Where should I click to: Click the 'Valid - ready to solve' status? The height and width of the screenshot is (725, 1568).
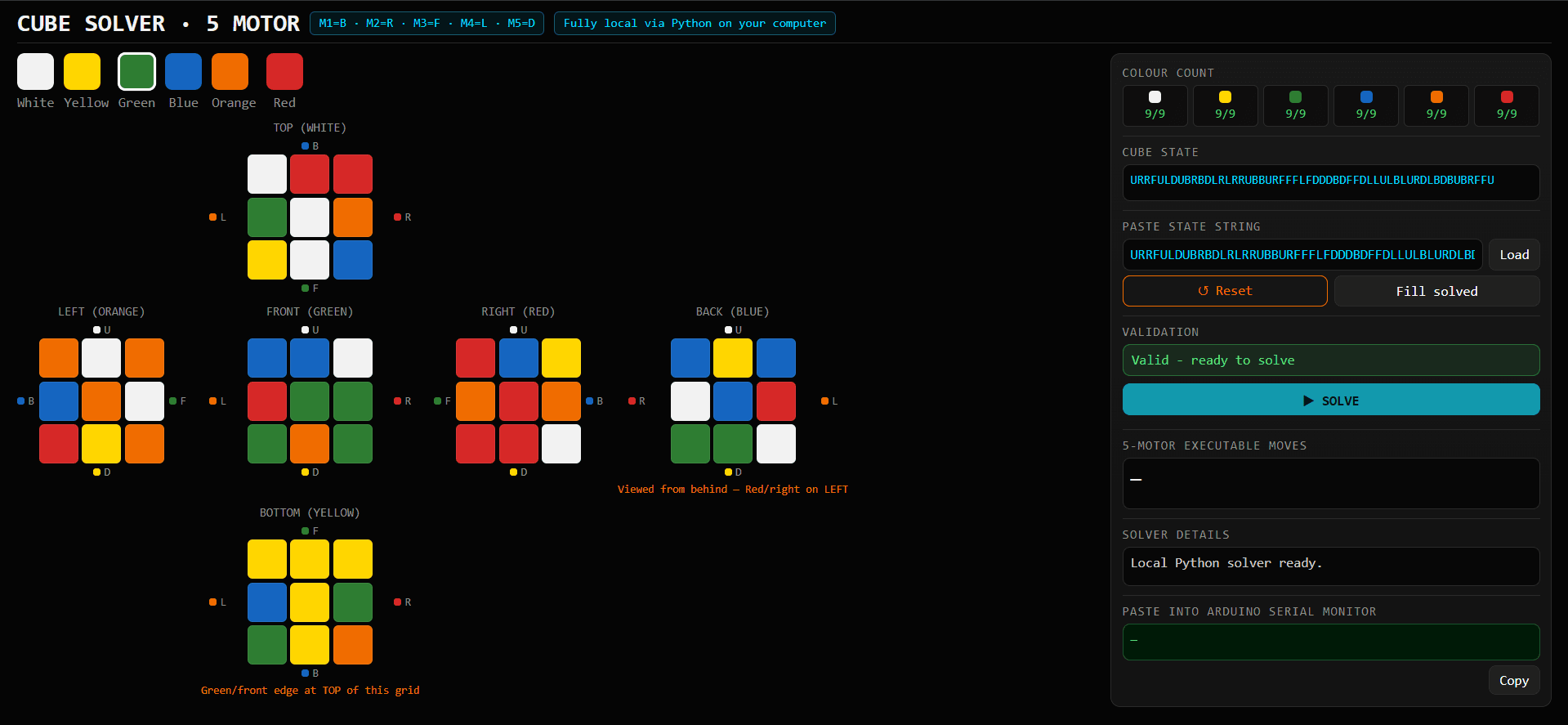1331,360
